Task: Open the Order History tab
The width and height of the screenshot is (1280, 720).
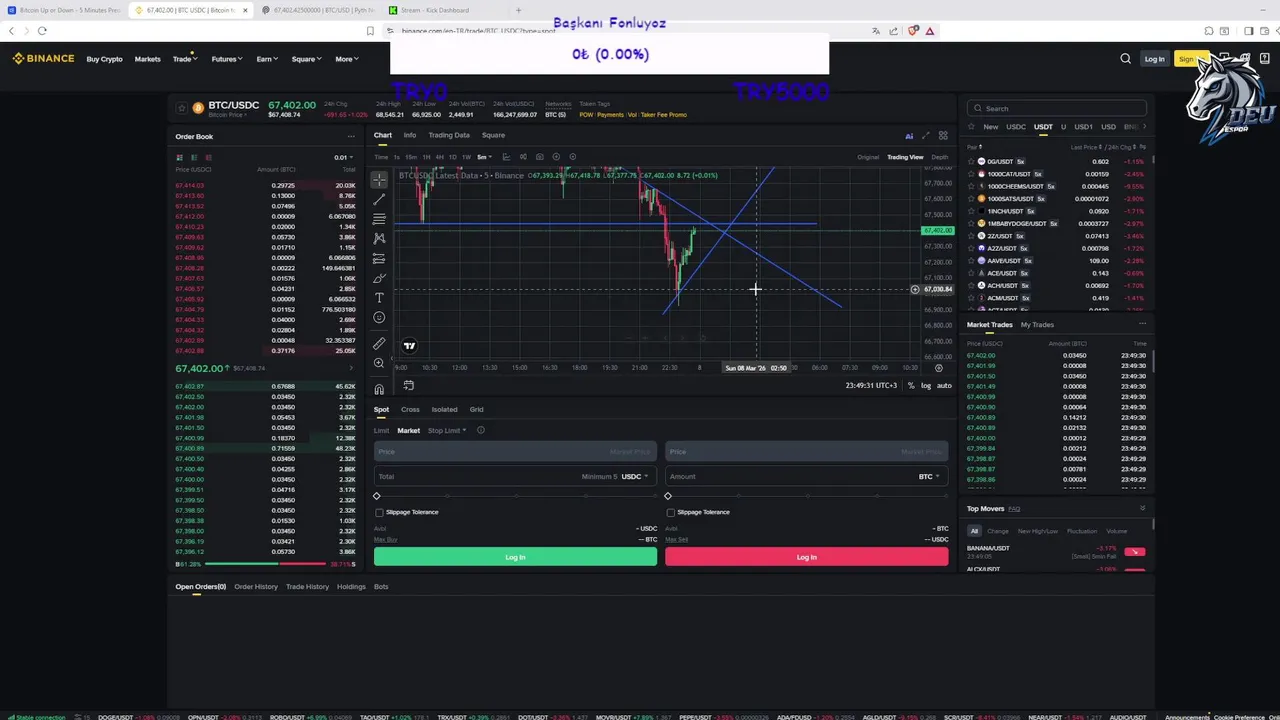Action: 256,586
